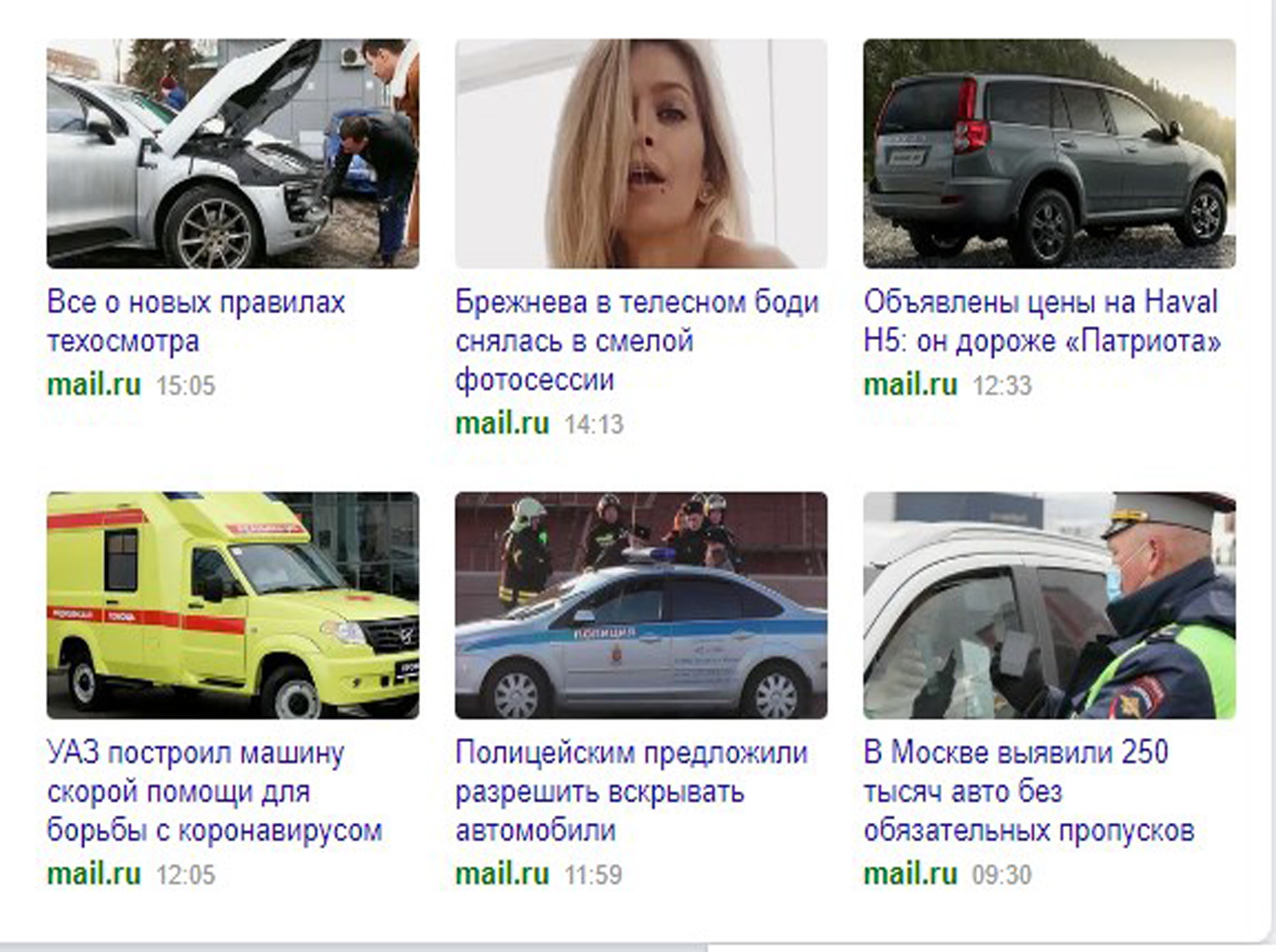Open the blonde woman photo thumbnail

pos(641,153)
